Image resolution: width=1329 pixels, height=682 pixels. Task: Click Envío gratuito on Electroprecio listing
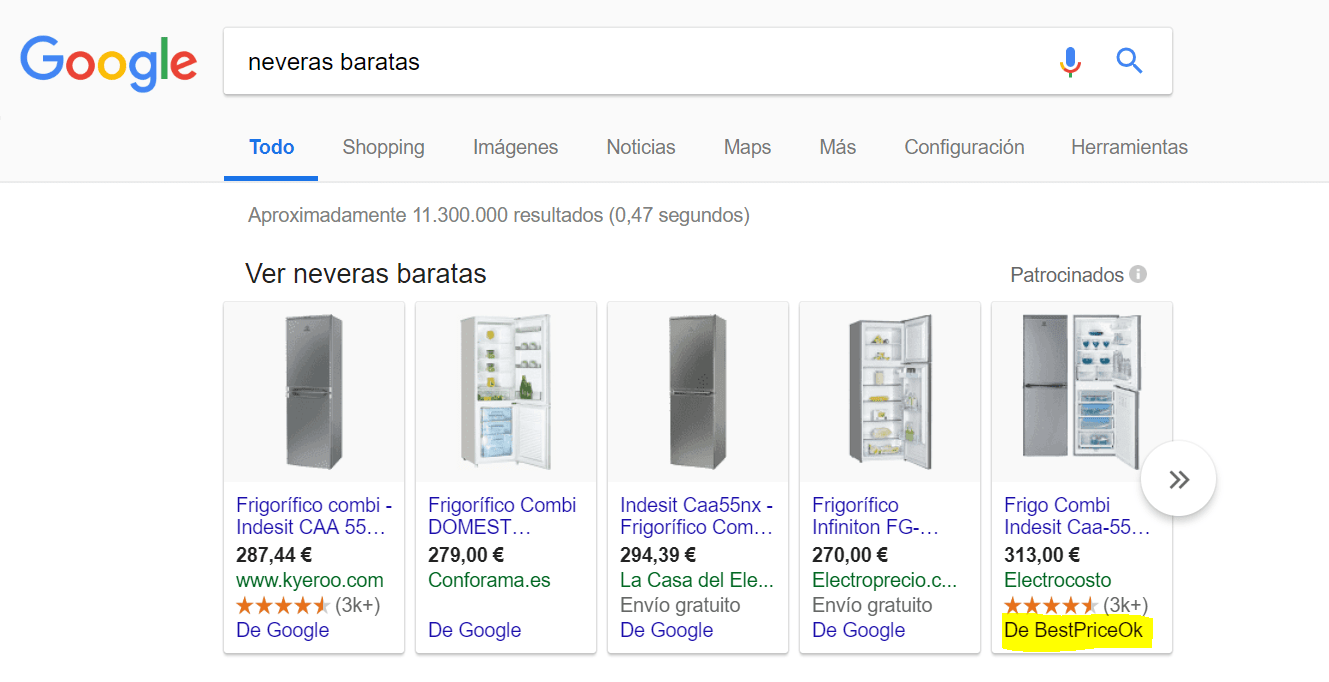coord(872,605)
